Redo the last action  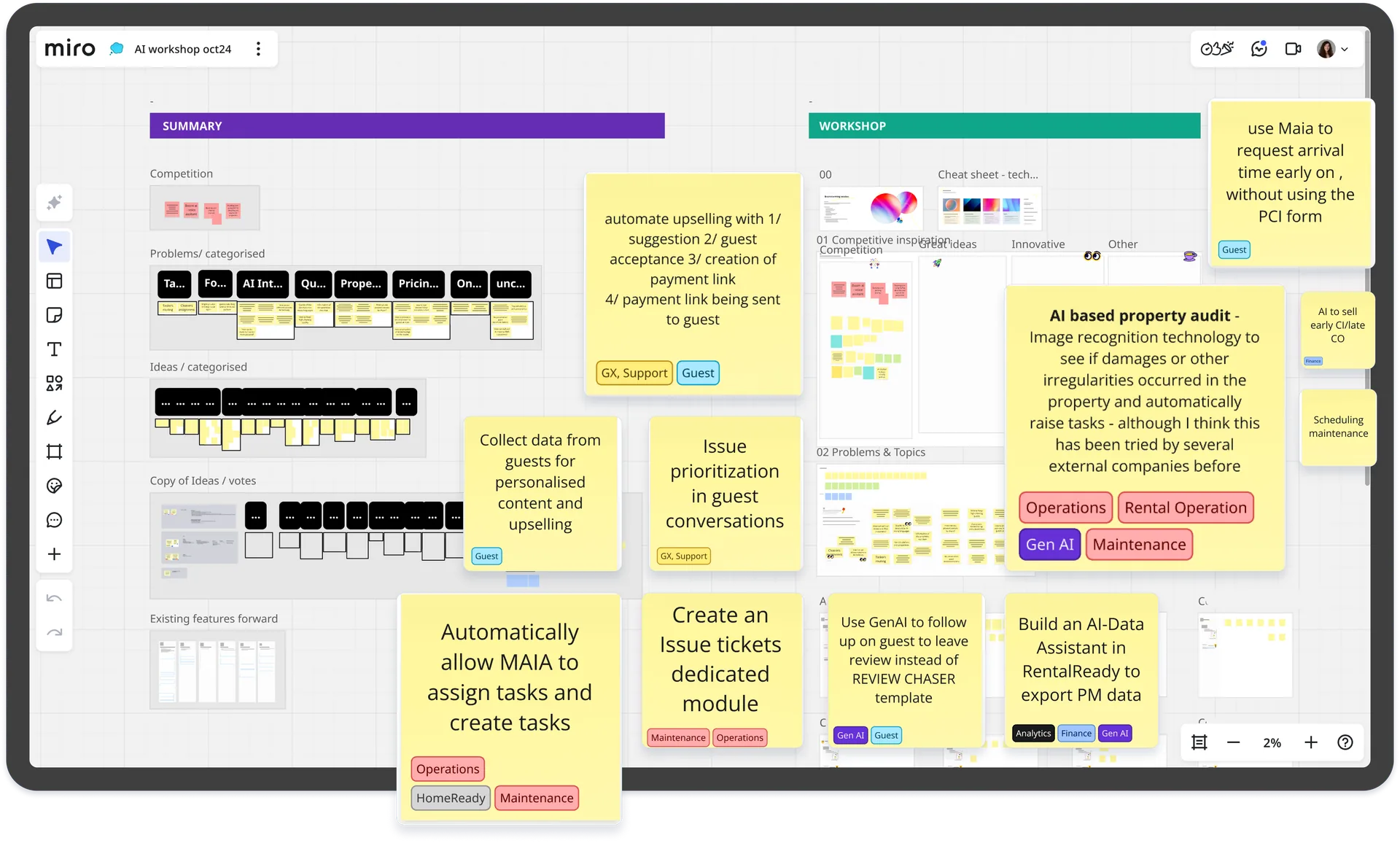click(55, 632)
